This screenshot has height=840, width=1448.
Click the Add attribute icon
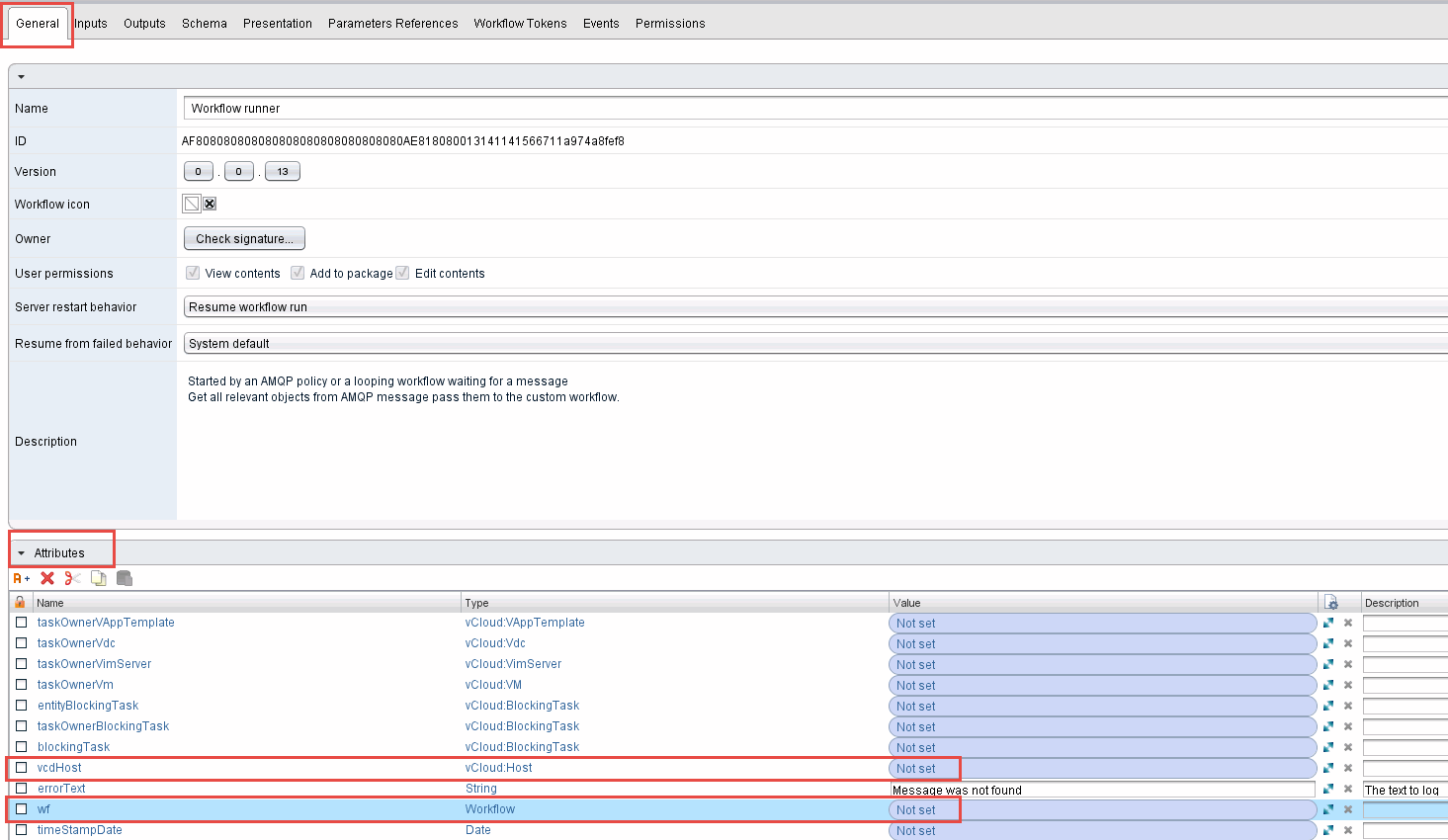21,578
